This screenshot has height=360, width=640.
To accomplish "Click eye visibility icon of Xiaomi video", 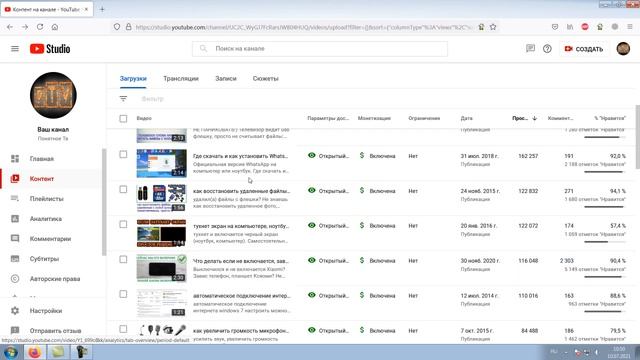I will point(312,260).
